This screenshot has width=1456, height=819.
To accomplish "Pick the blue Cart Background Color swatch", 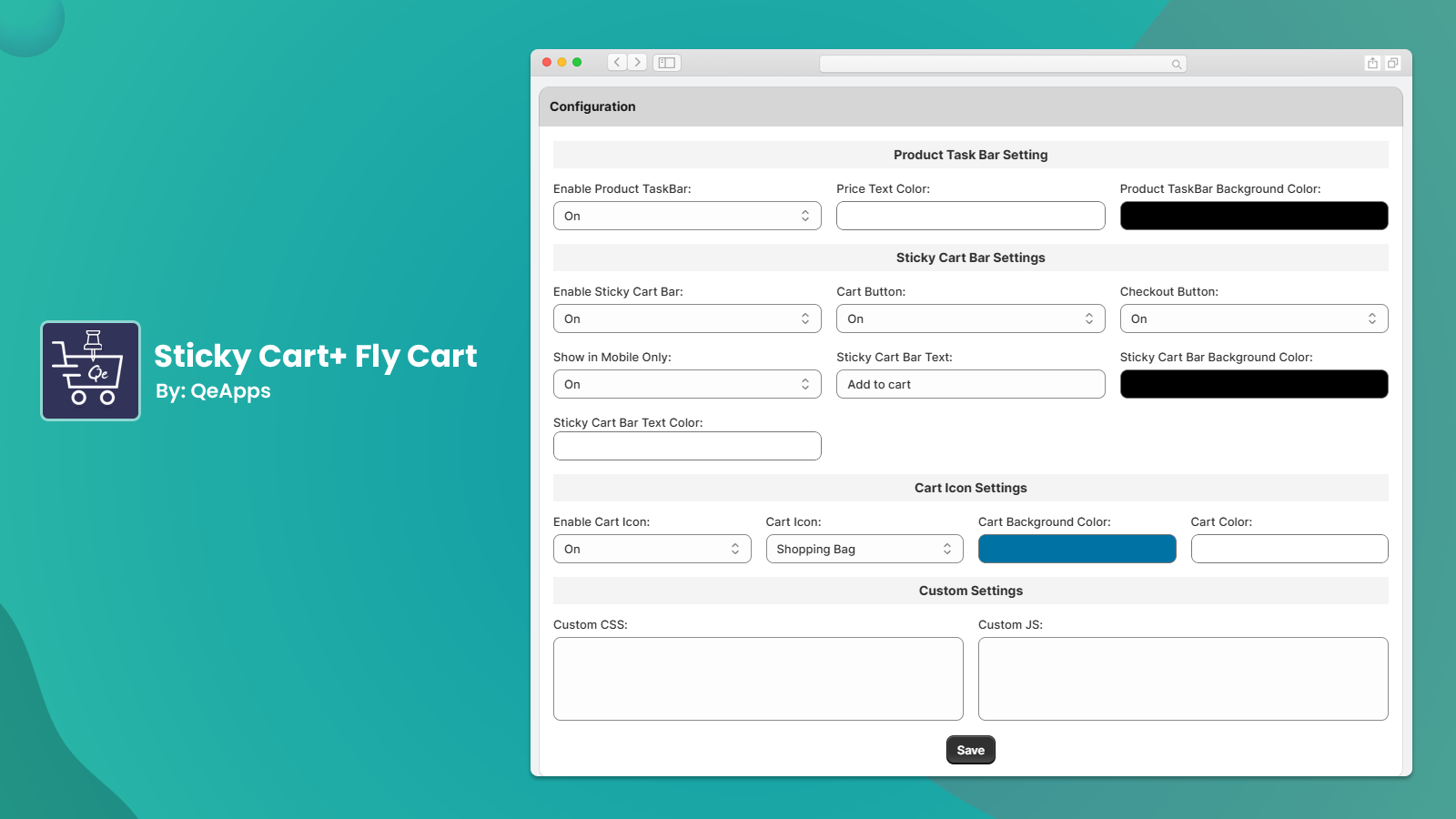I will tap(1077, 549).
